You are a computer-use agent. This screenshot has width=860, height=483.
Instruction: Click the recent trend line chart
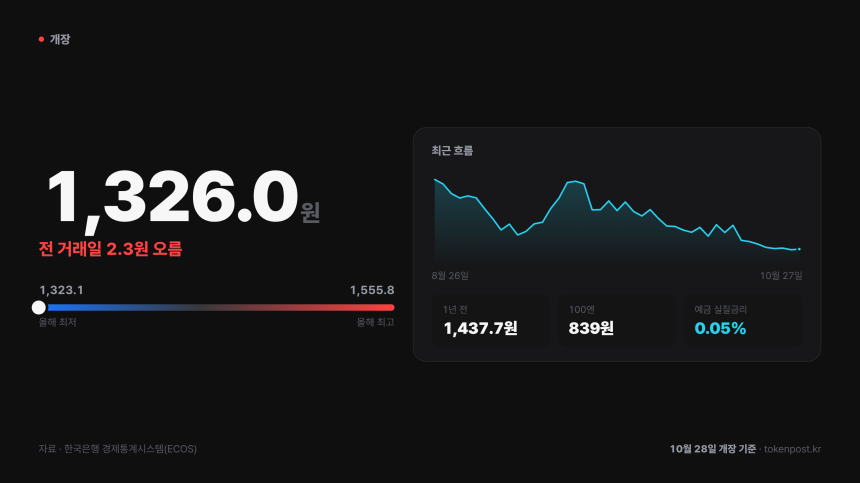coord(617,219)
